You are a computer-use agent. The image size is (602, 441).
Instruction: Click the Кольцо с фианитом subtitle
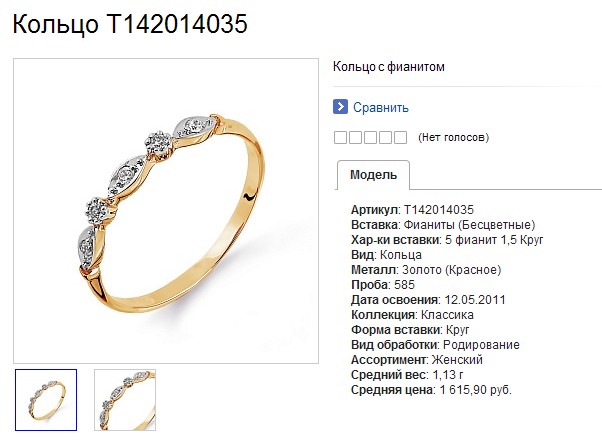click(389, 67)
